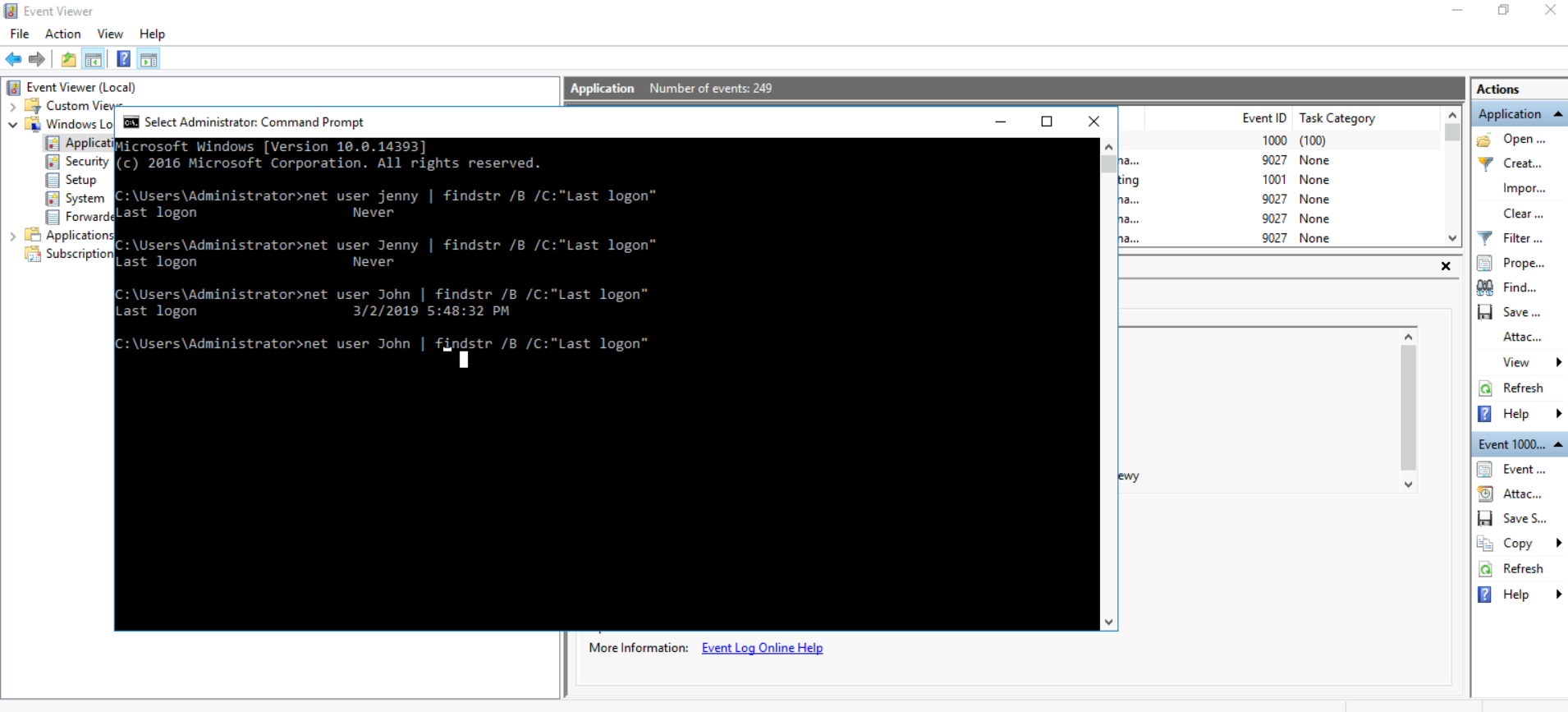This screenshot has width=1568, height=712.
Task: Open the Help menu in menu bar
Action: (x=152, y=34)
